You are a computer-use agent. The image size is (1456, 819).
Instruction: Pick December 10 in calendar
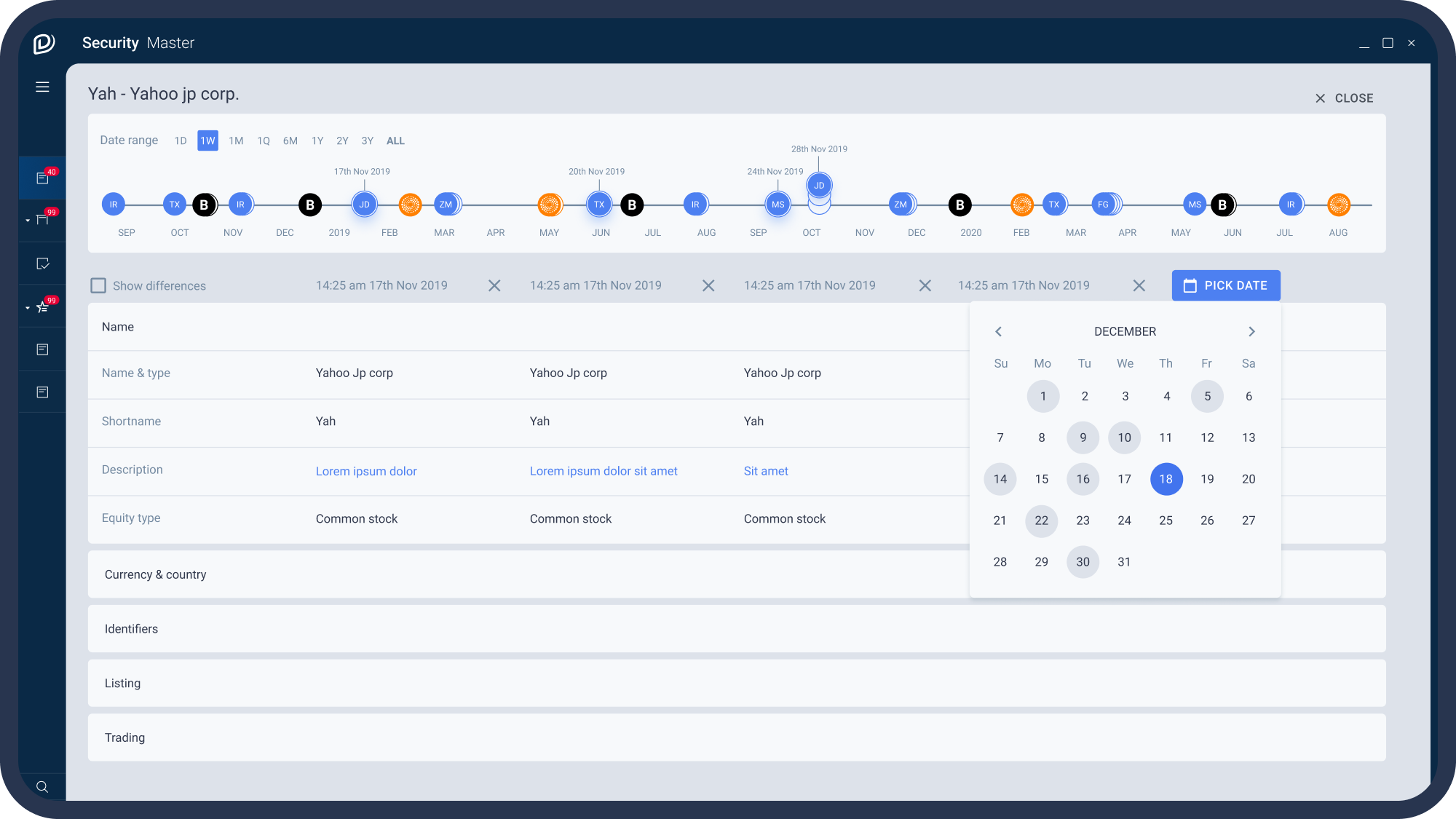point(1125,438)
